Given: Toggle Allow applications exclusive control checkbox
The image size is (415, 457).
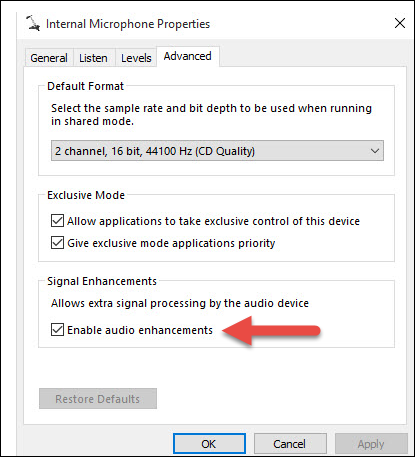Looking at the screenshot, I should pyautogui.click(x=57, y=221).
